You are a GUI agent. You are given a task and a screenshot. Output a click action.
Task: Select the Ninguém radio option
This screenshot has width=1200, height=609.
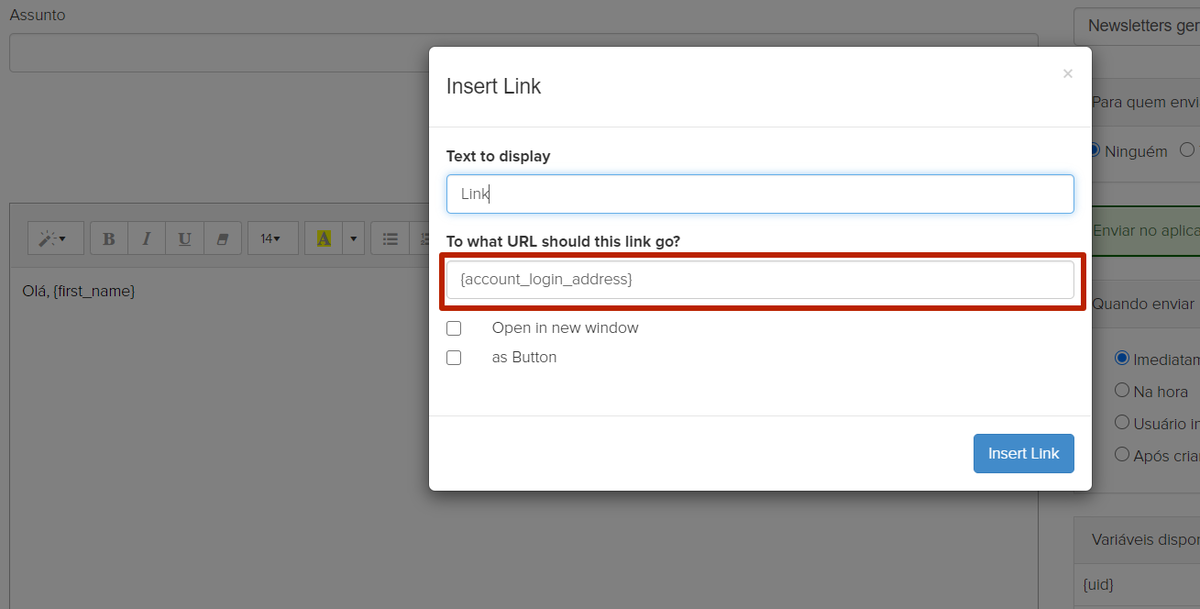click(x=1094, y=151)
